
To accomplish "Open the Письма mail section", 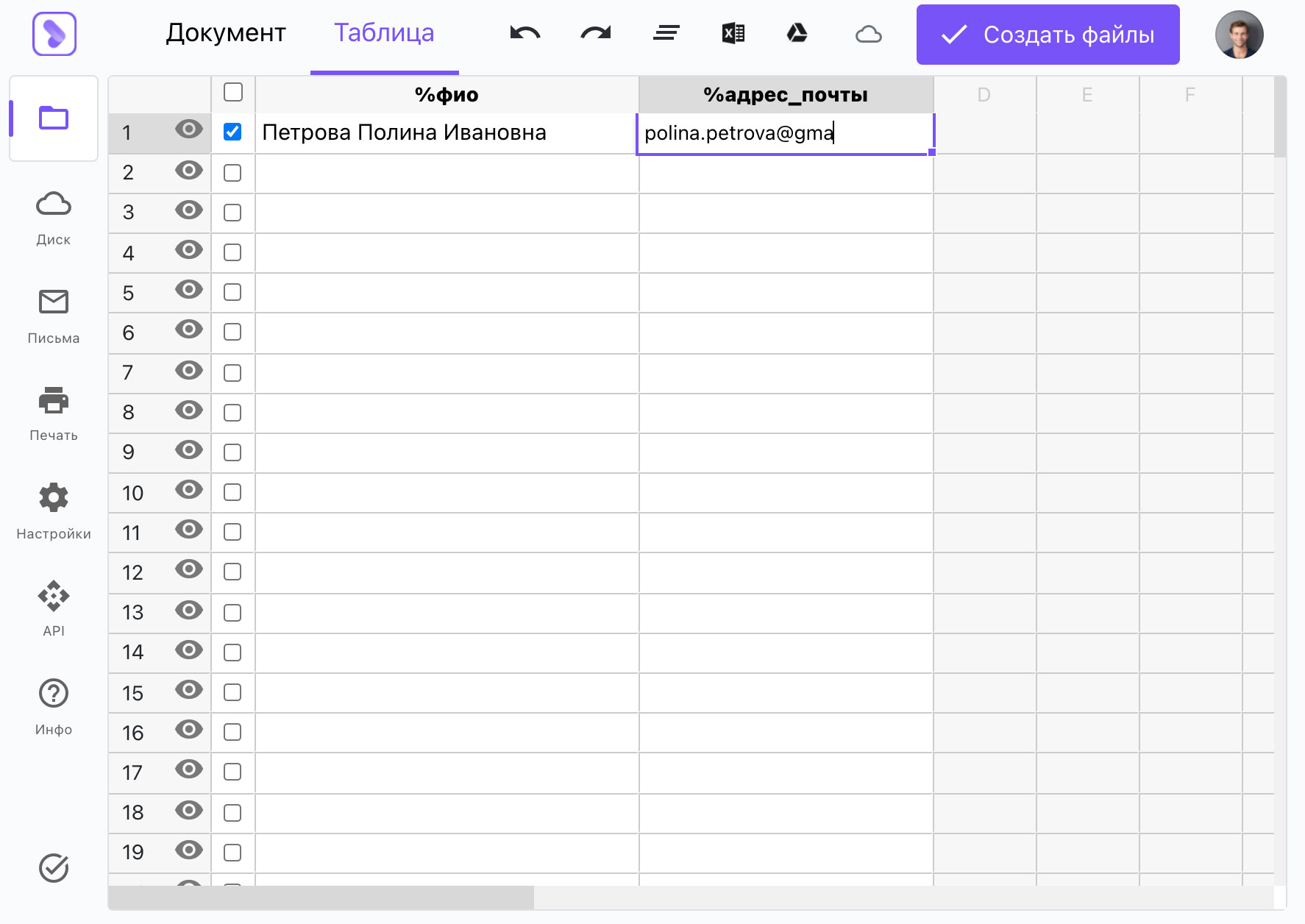I will point(54,316).
